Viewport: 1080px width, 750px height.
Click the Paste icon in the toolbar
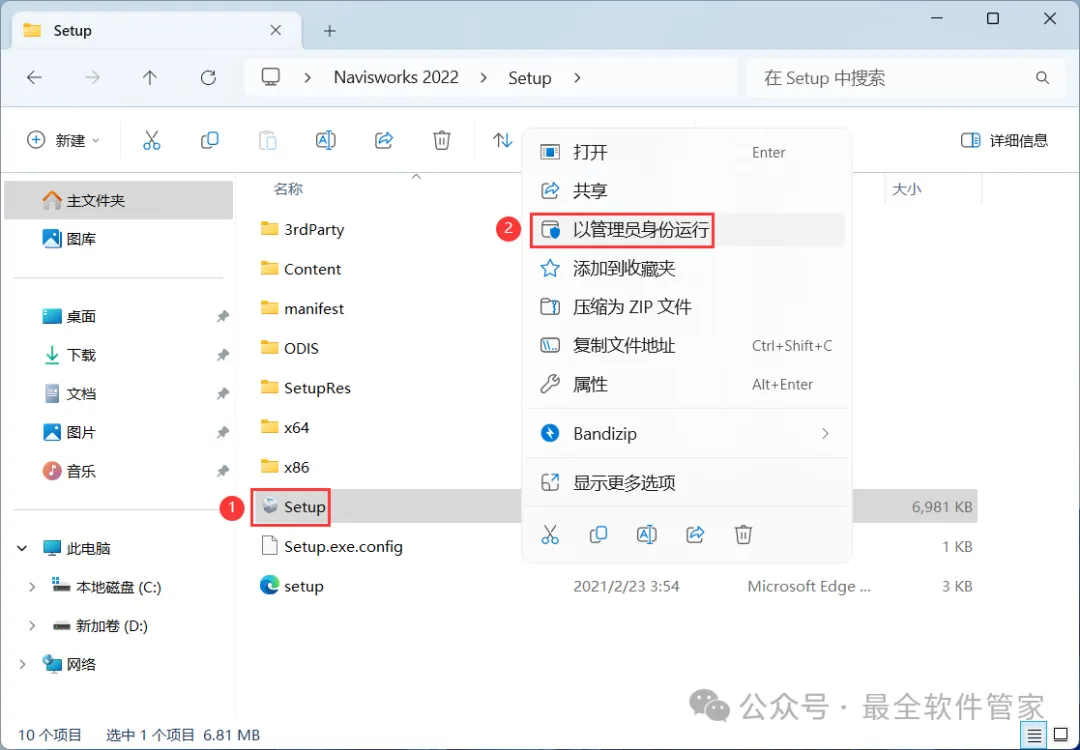[x=267, y=140]
